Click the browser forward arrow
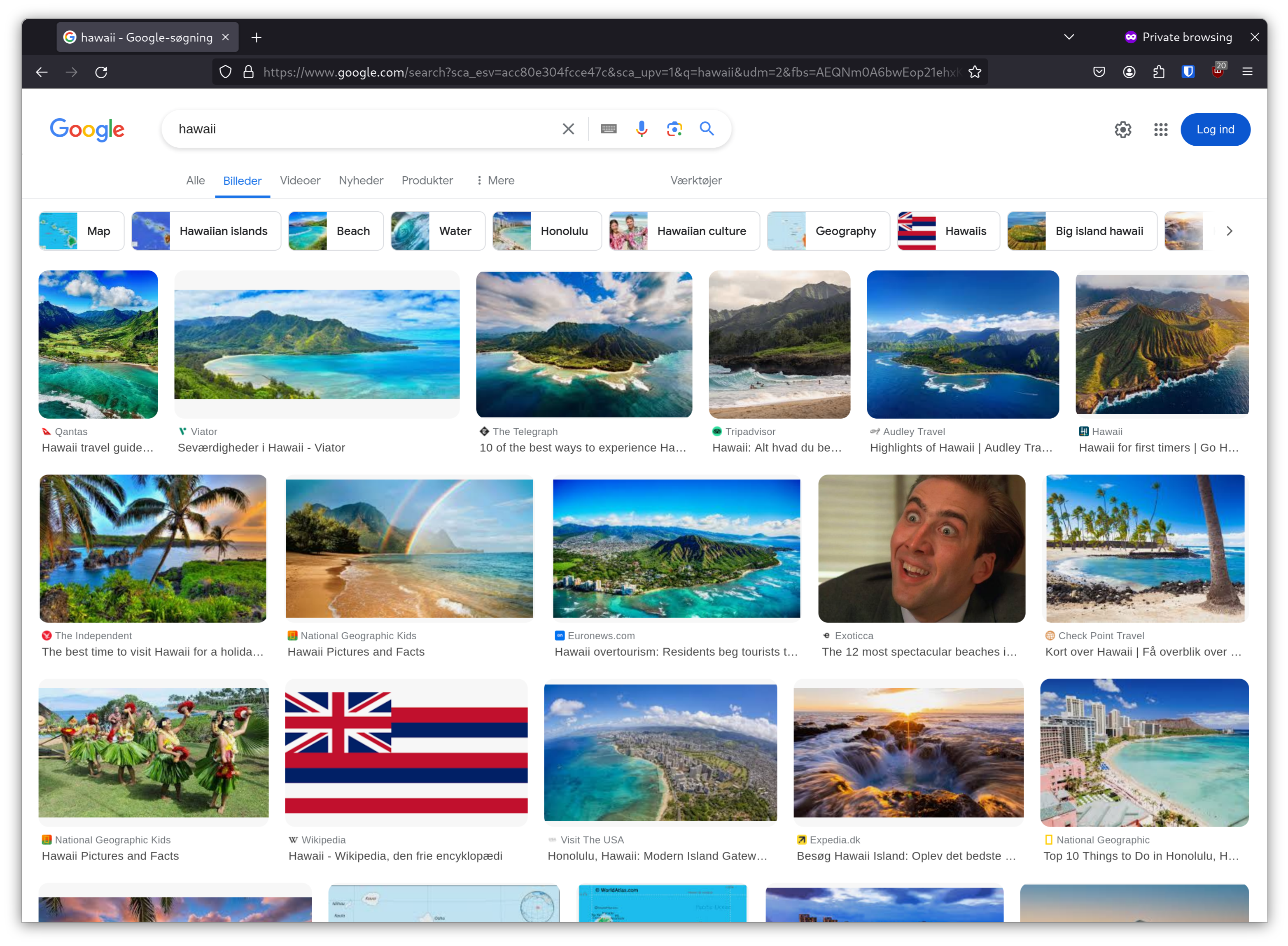The height and width of the screenshot is (946, 1288). (x=72, y=72)
